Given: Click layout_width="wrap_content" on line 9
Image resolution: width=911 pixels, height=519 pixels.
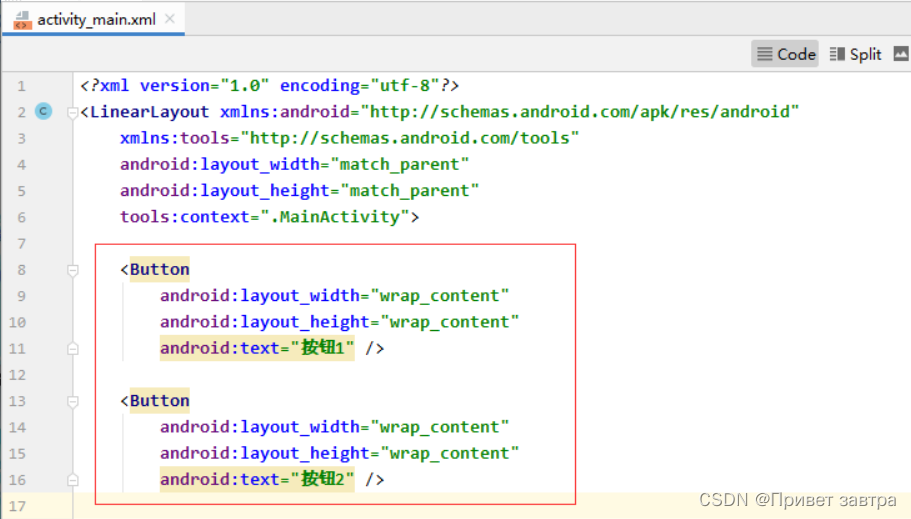Looking at the screenshot, I should click(335, 296).
